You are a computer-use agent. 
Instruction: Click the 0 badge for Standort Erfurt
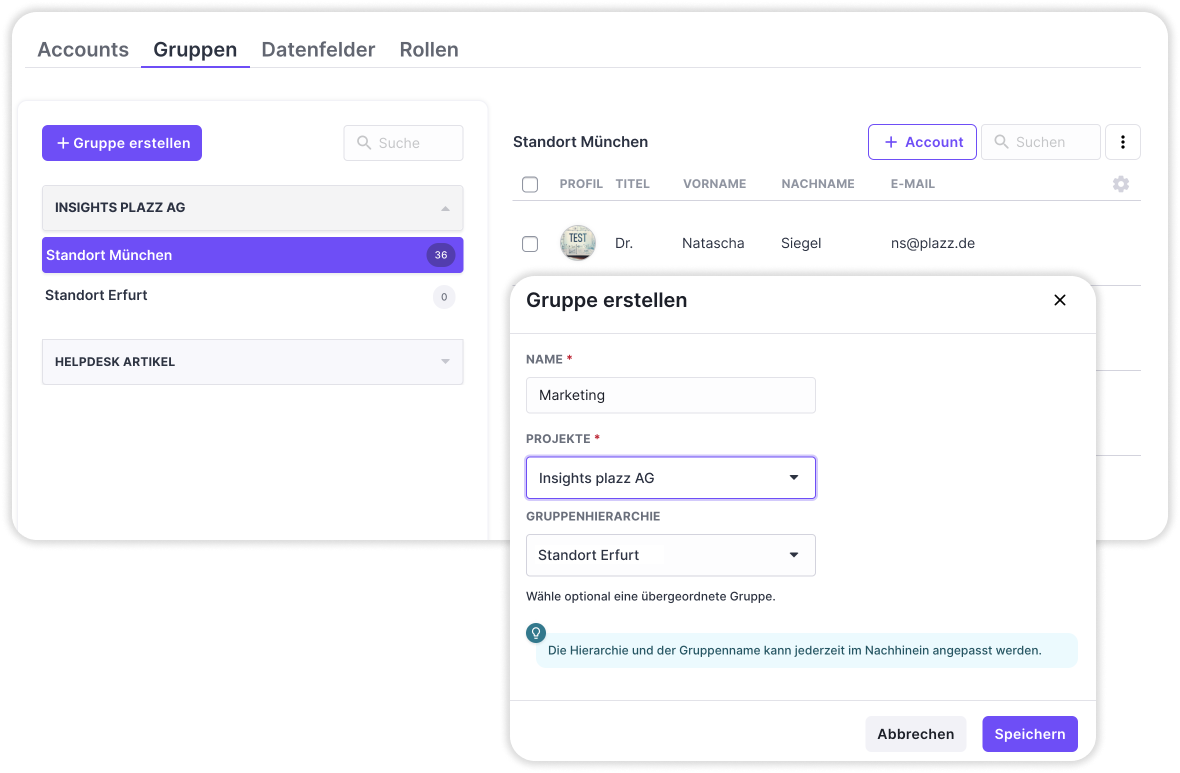(x=444, y=296)
